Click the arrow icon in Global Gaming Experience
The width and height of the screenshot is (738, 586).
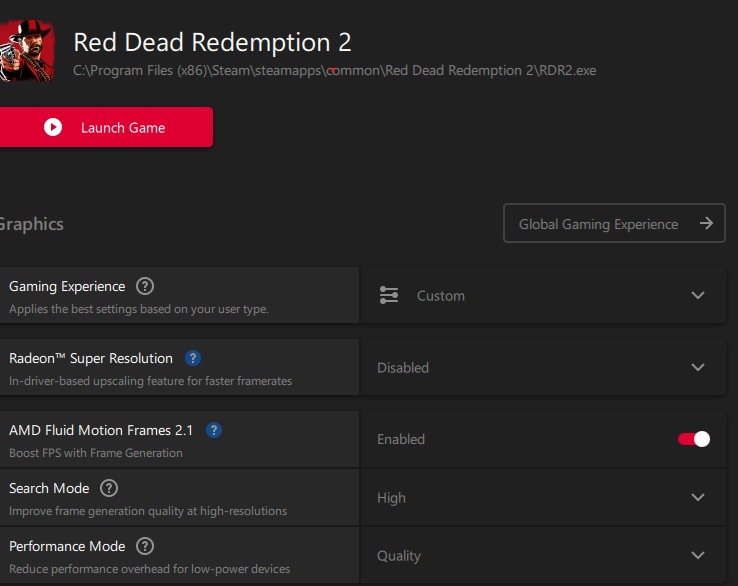[706, 223]
